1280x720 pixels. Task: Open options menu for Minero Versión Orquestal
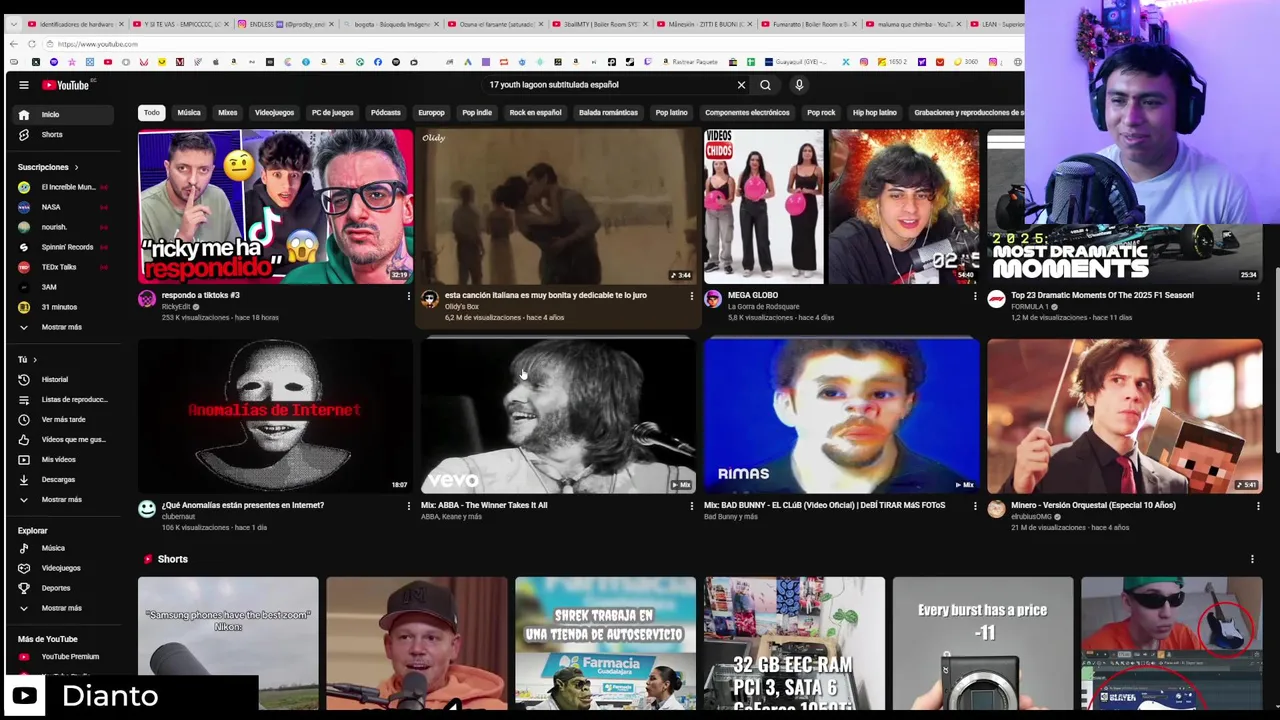point(1258,506)
